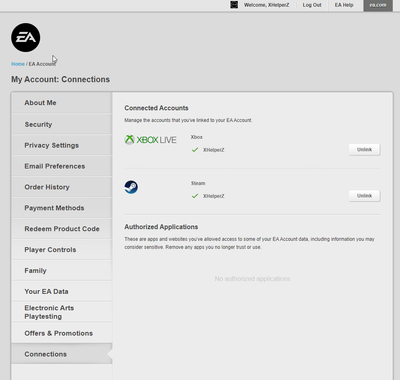Go to Privacy Settings
This screenshot has height=380, width=400.
point(62,145)
